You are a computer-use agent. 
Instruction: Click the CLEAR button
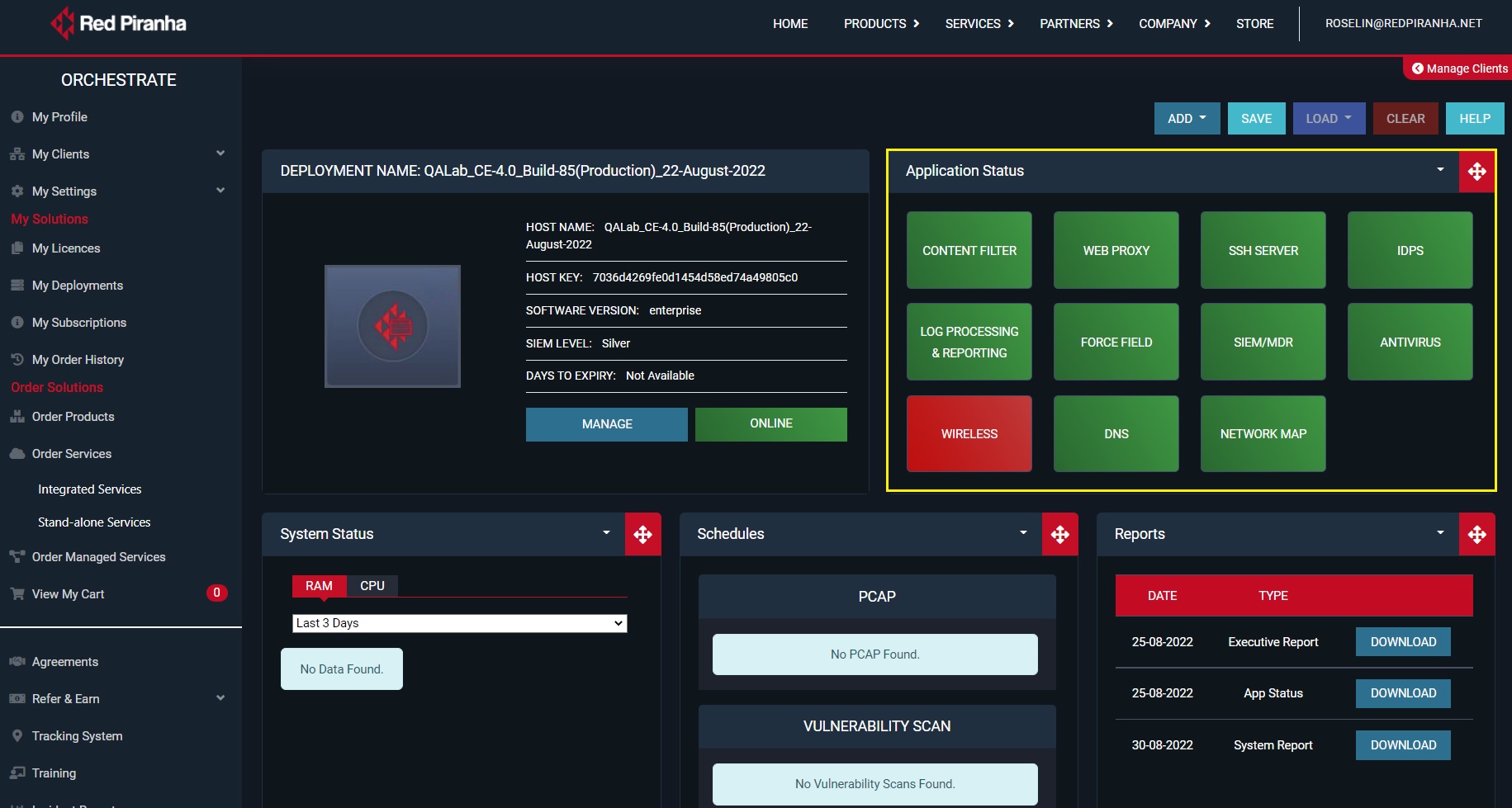point(1405,119)
